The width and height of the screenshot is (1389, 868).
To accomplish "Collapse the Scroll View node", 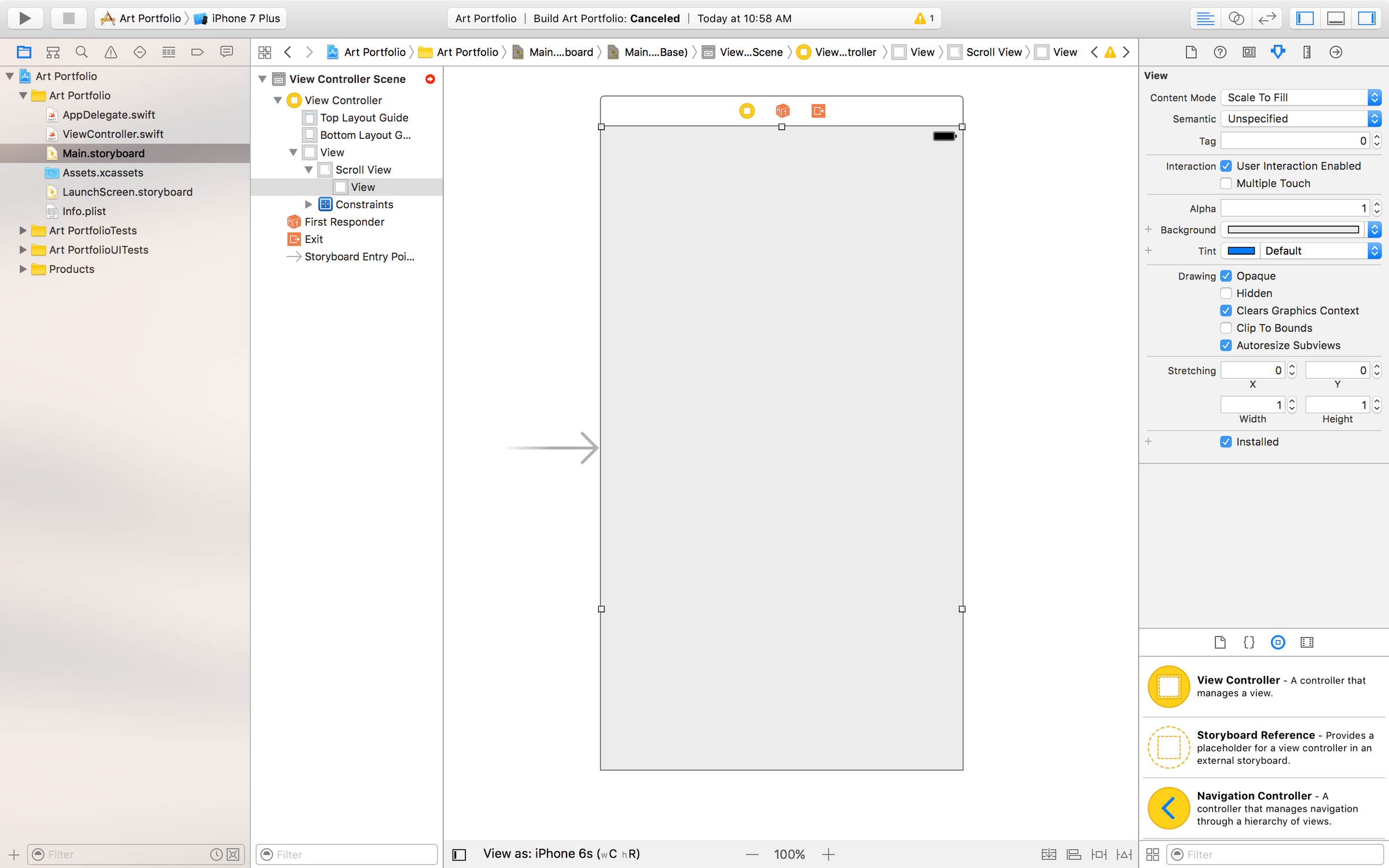I will coord(308,170).
